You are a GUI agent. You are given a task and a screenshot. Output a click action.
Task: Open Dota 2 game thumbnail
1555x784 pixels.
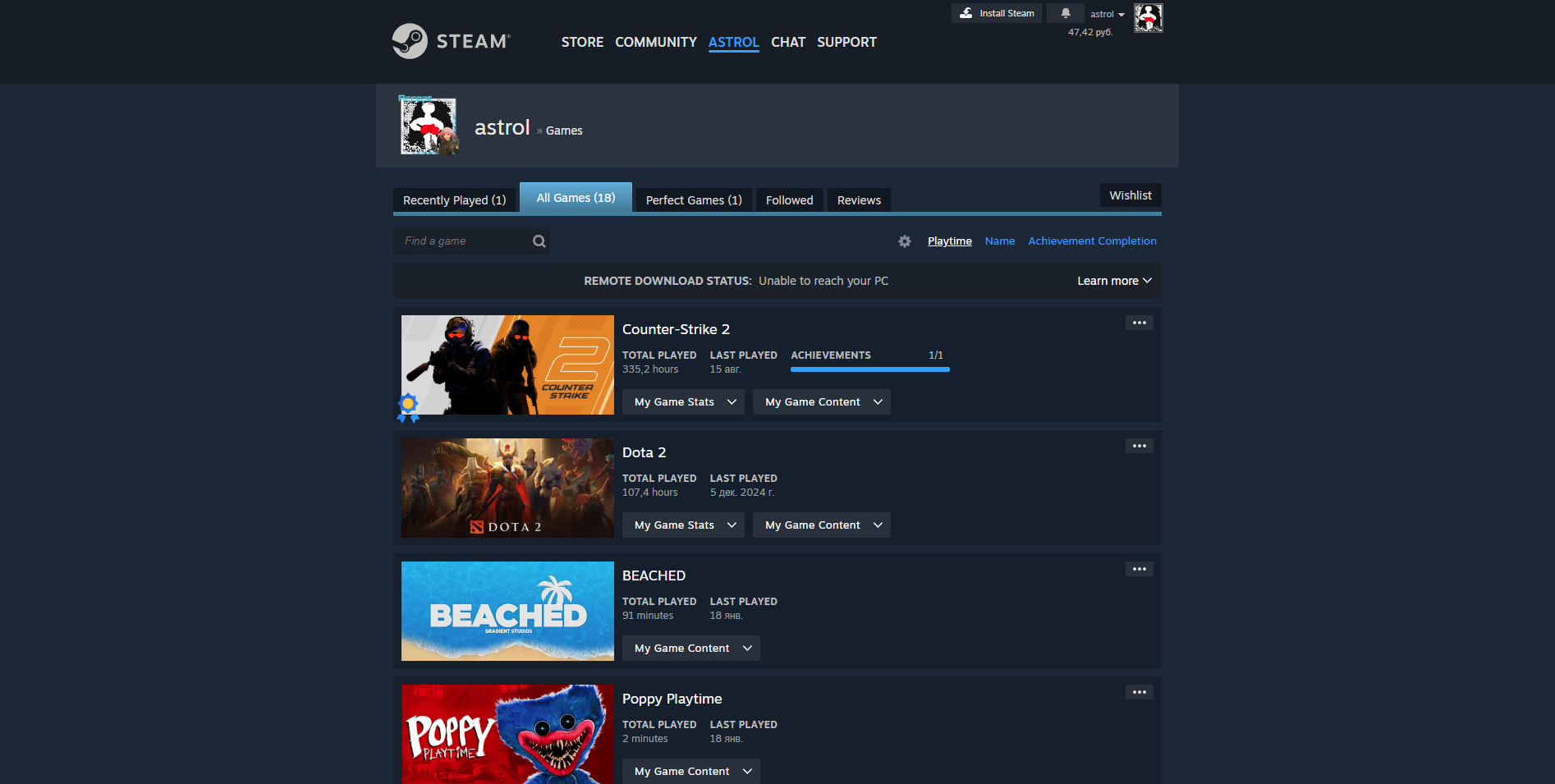click(507, 488)
